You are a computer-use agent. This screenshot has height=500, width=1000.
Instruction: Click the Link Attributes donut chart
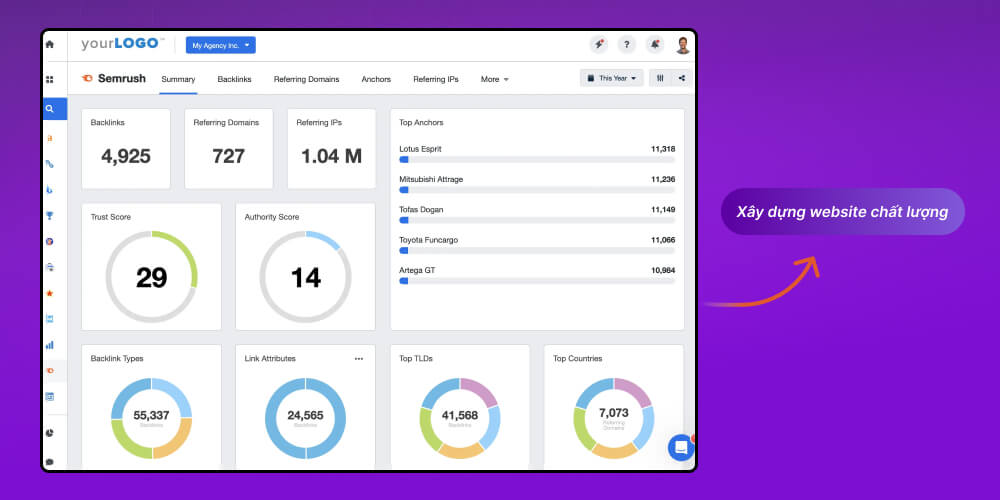pos(305,418)
